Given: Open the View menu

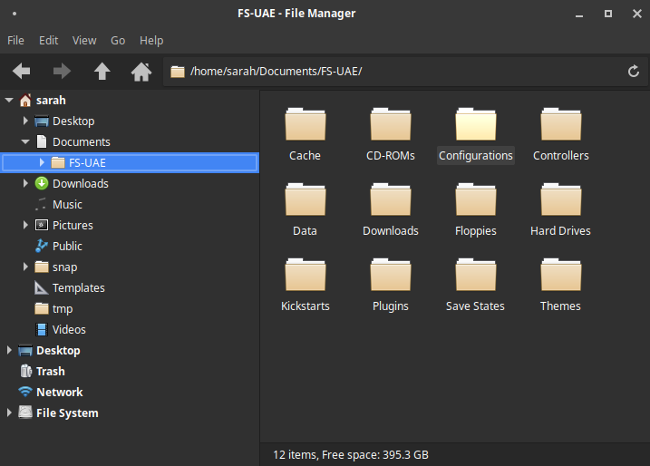Looking at the screenshot, I should point(84,41).
